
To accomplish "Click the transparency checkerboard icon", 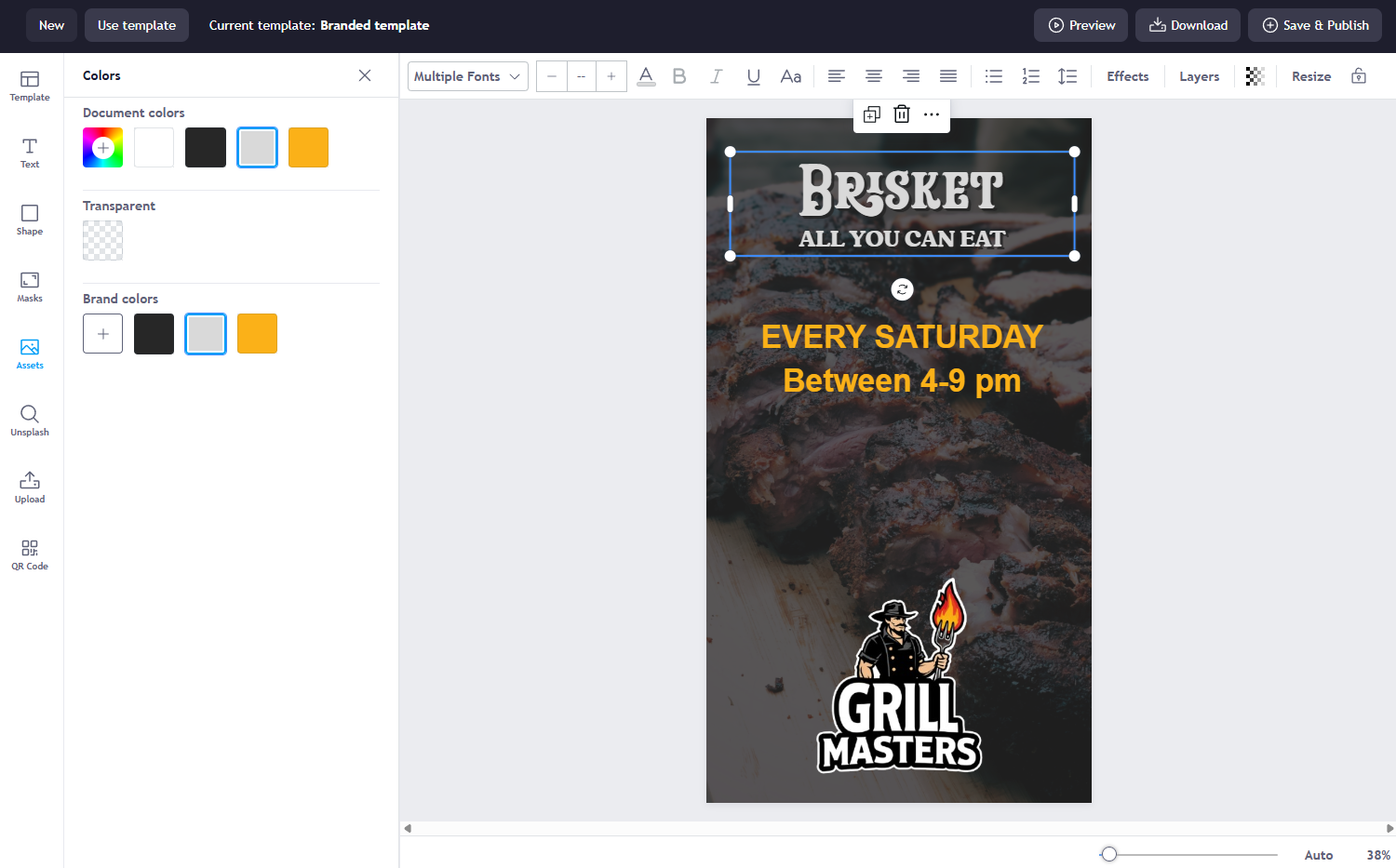I will pos(1255,76).
